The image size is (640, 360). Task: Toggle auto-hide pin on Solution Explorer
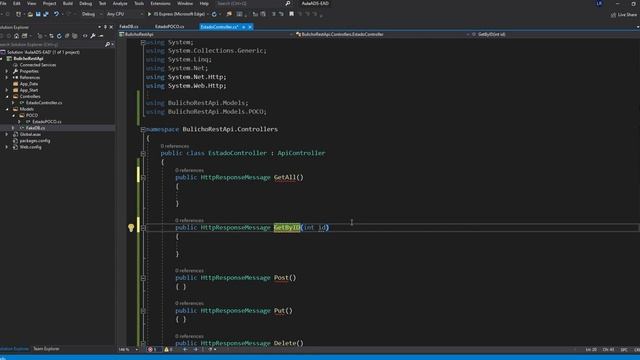coord(105,27)
